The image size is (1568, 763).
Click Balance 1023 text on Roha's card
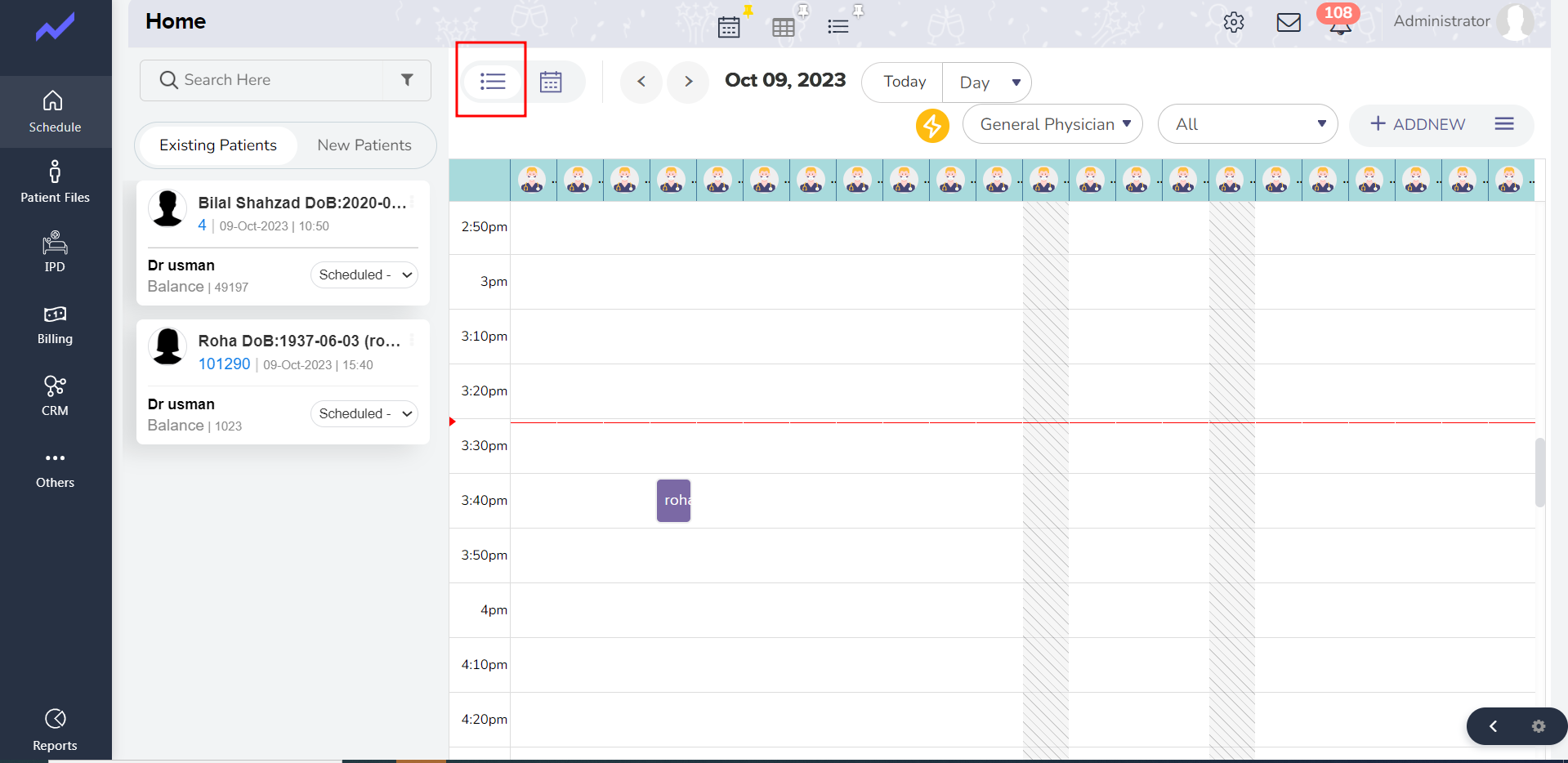point(194,426)
